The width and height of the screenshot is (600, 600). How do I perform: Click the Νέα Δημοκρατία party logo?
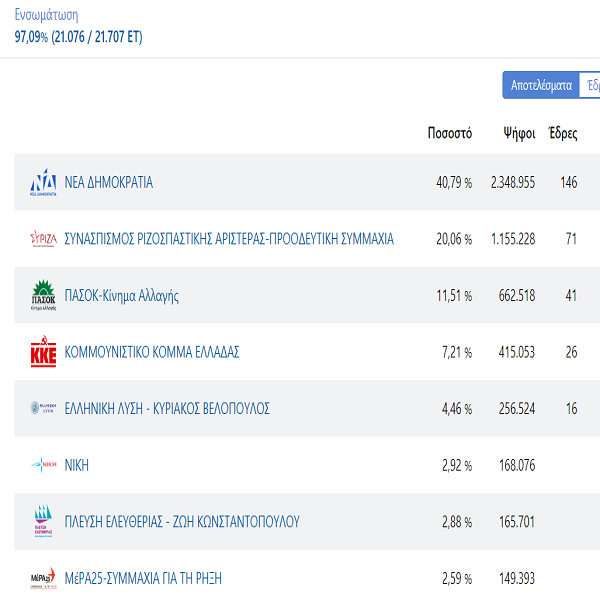point(43,182)
